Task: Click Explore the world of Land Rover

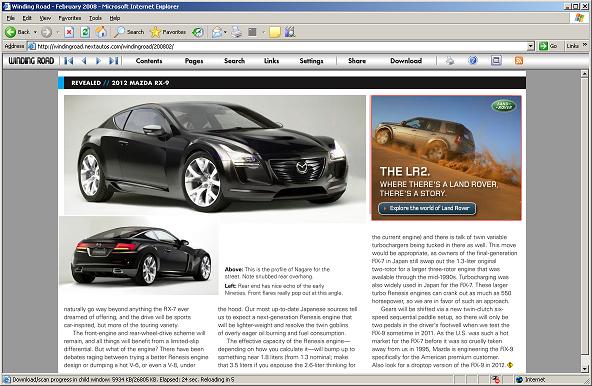Action: click(427, 208)
